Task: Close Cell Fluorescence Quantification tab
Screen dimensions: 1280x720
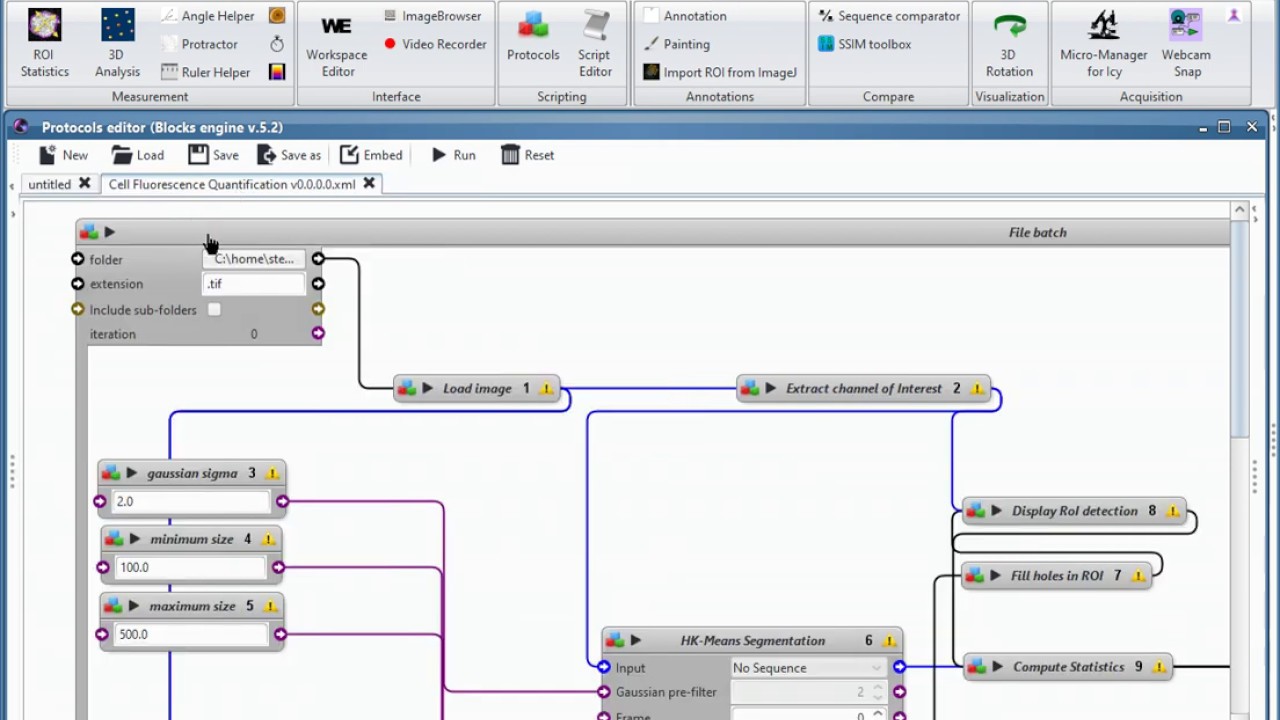Action: point(369,184)
